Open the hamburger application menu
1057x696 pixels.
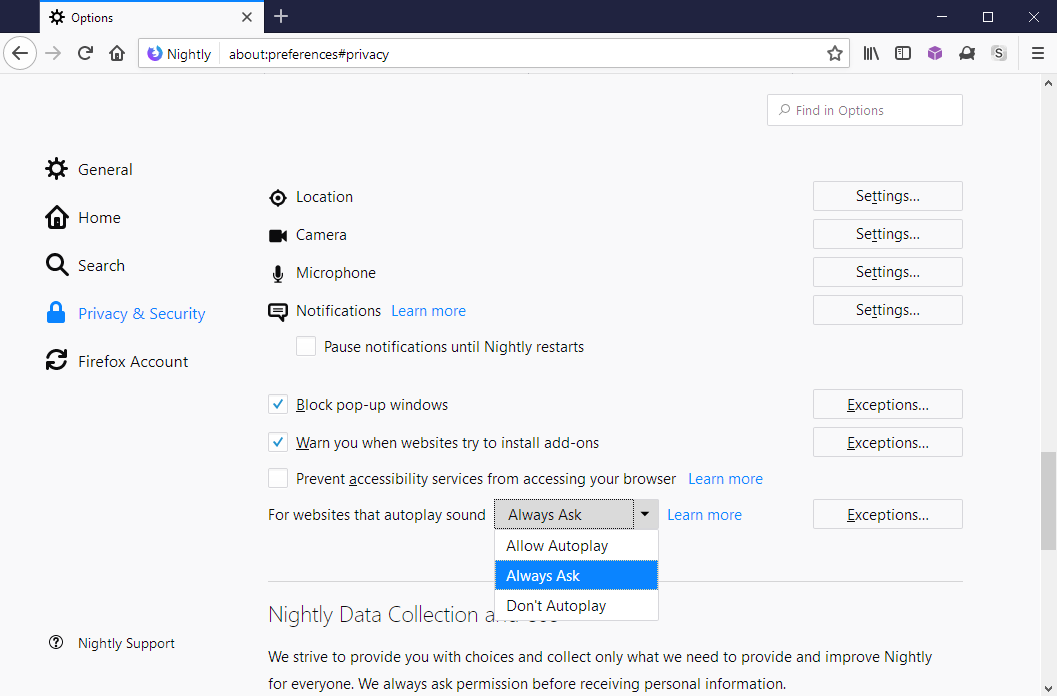pos(1038,53)
